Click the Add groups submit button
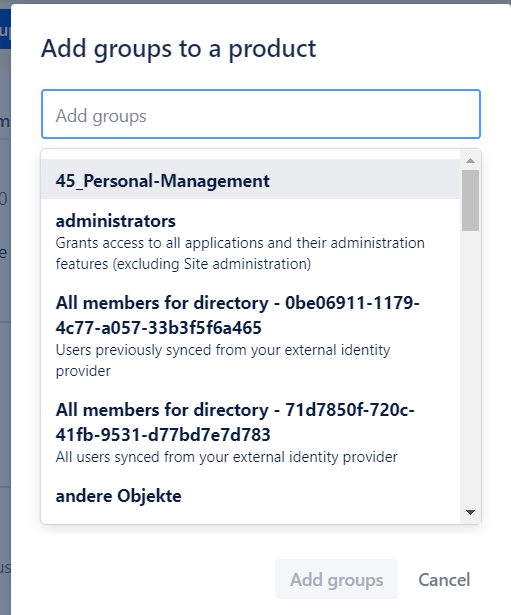Screen dimensions: 511x615 (x=336, y=579)
